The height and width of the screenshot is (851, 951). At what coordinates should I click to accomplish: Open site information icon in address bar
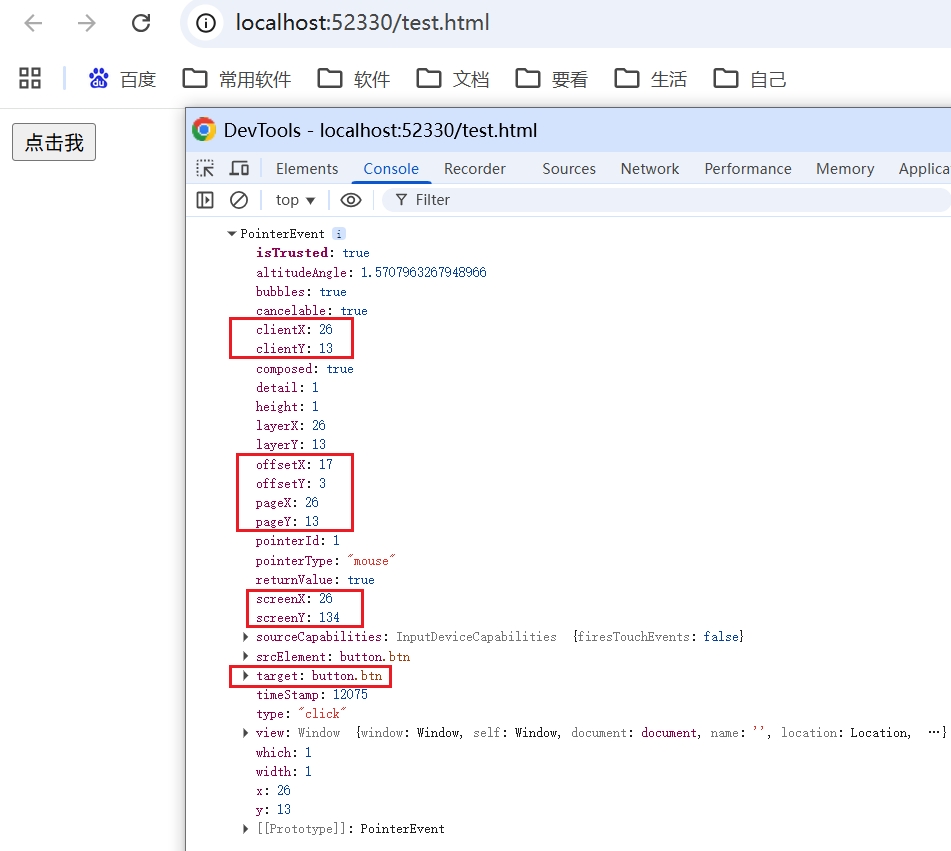206,23
